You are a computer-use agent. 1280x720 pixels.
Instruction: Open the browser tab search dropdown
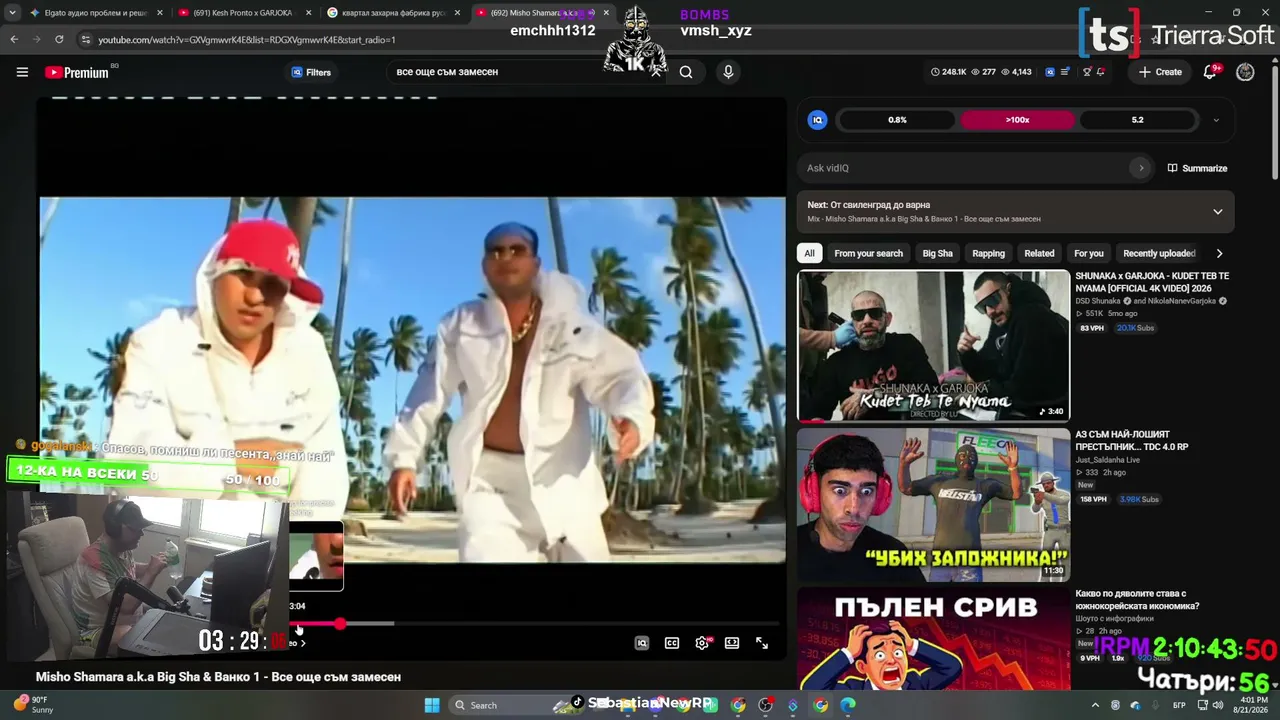[x=12, y=13]
